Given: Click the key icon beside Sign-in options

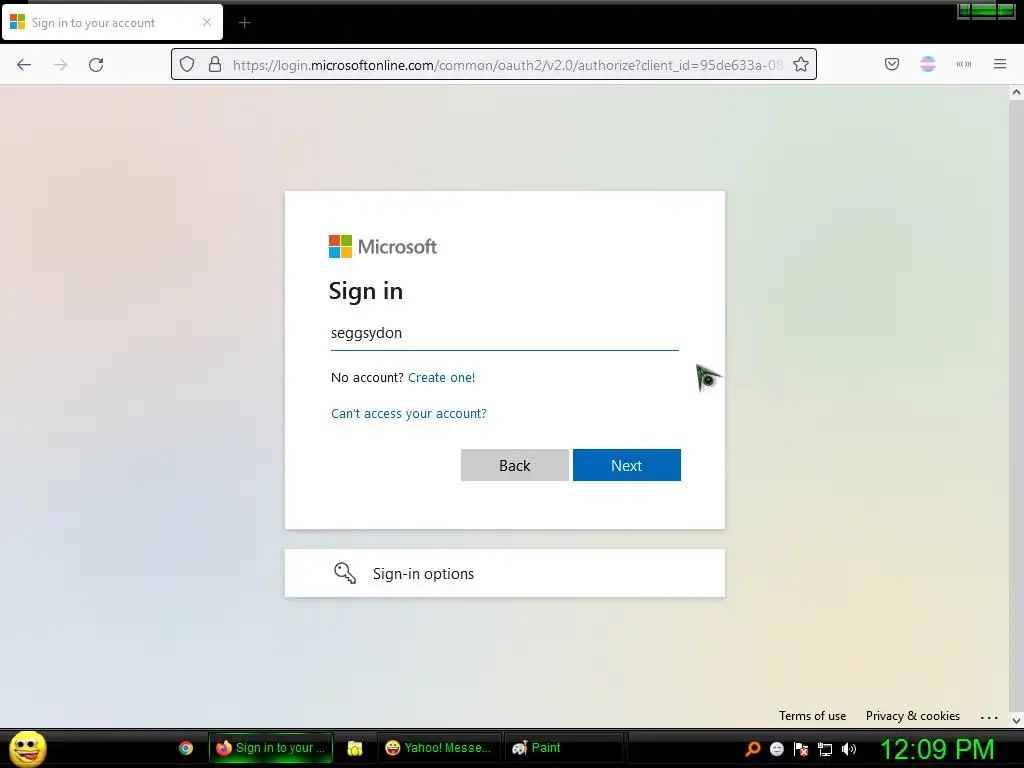Looking at the screenshot, I should click(x=345, y=573).
